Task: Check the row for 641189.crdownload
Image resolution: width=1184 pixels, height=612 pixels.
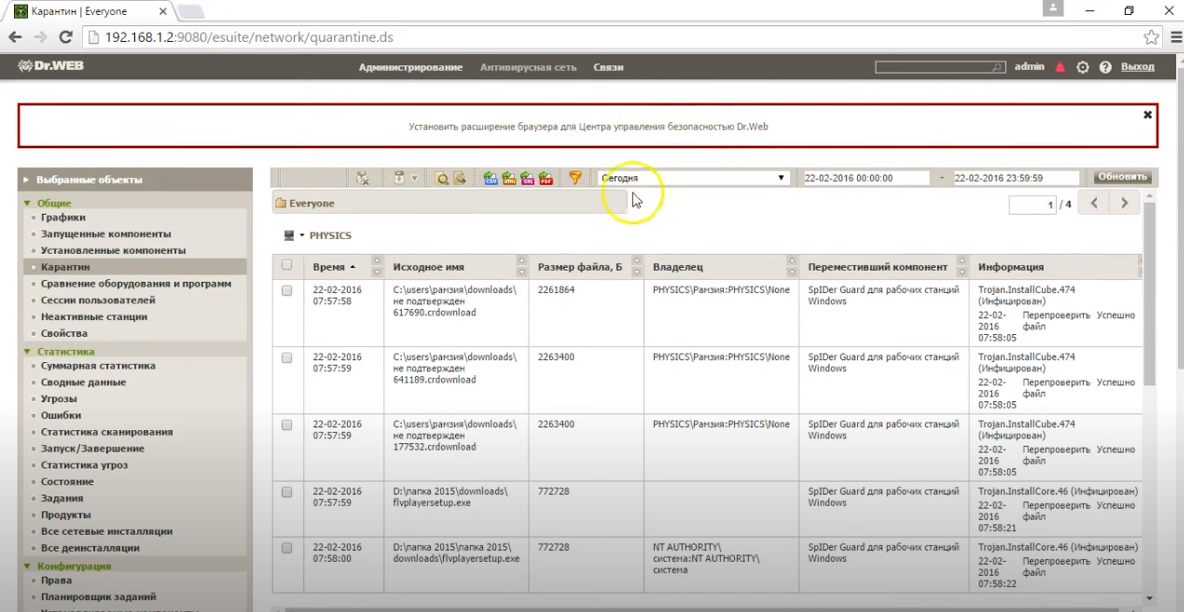Action: tap(287, 358)
